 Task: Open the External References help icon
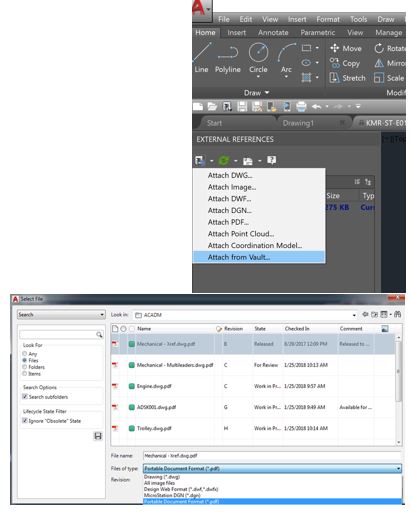pos(271,160)
